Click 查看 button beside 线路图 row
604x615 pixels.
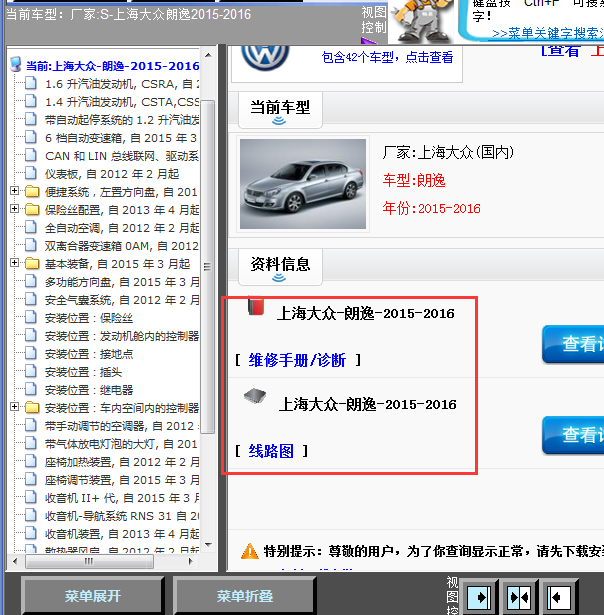coord(573,435)
